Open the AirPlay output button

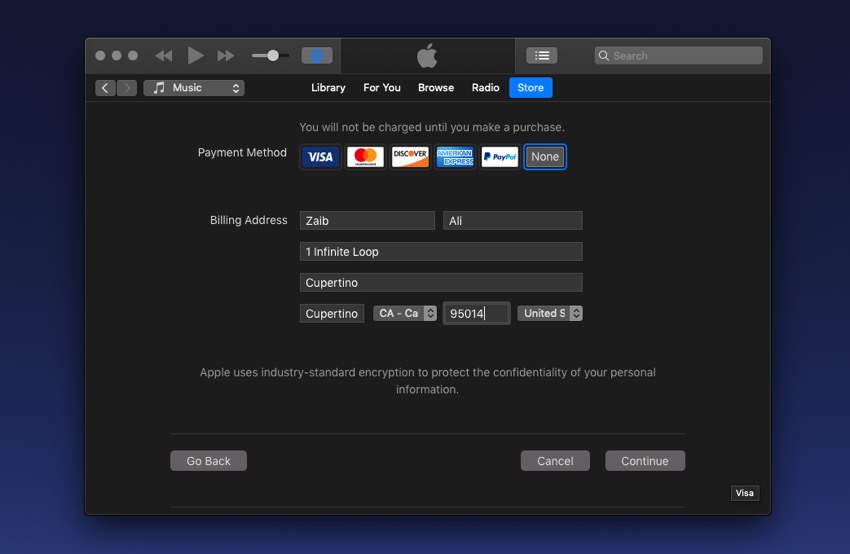point(317,55)
